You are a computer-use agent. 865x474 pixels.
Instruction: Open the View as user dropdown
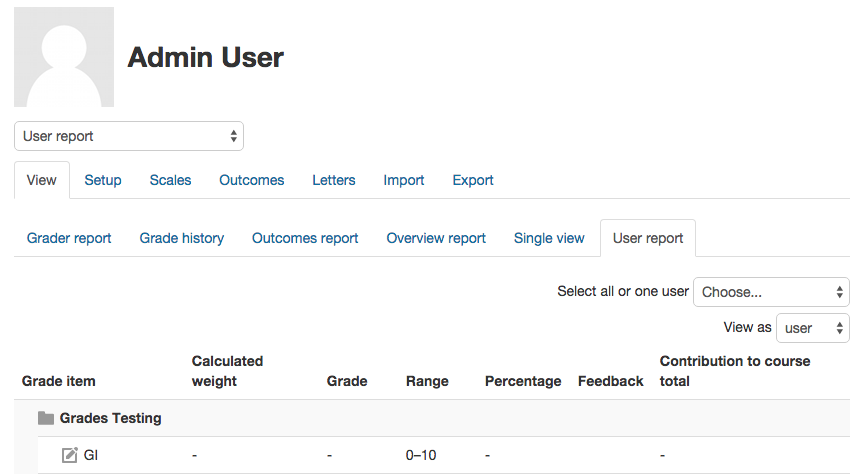[x=813, y=328]
